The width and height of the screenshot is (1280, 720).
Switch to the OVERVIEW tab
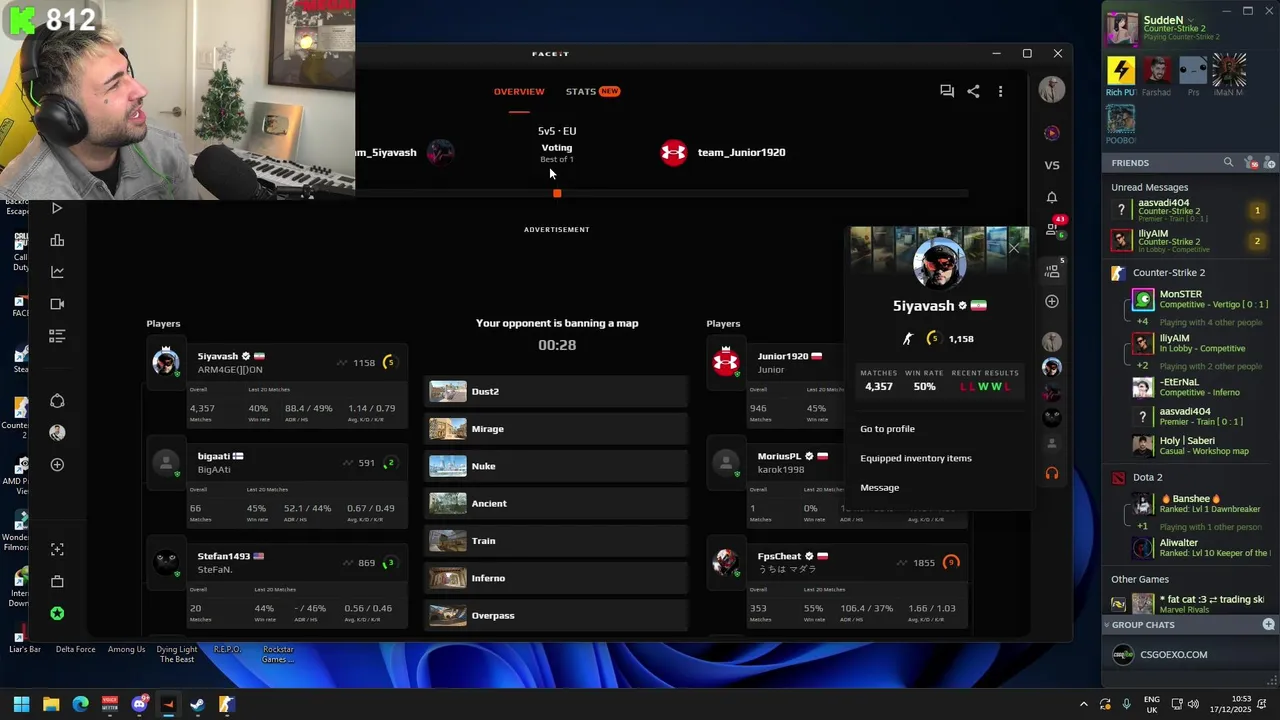tap(519, 91)
